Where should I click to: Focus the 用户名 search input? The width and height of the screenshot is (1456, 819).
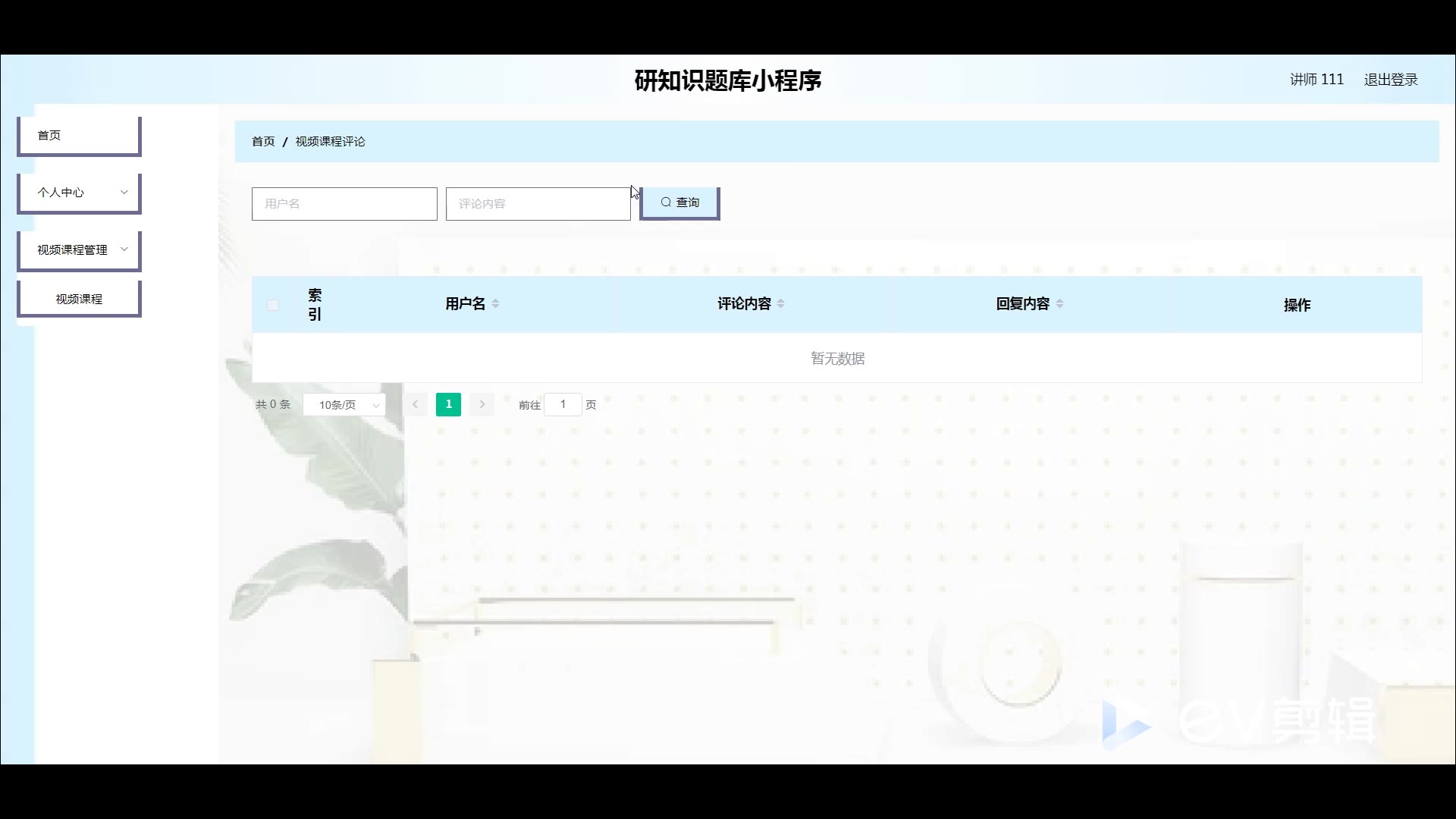[344, 204]
